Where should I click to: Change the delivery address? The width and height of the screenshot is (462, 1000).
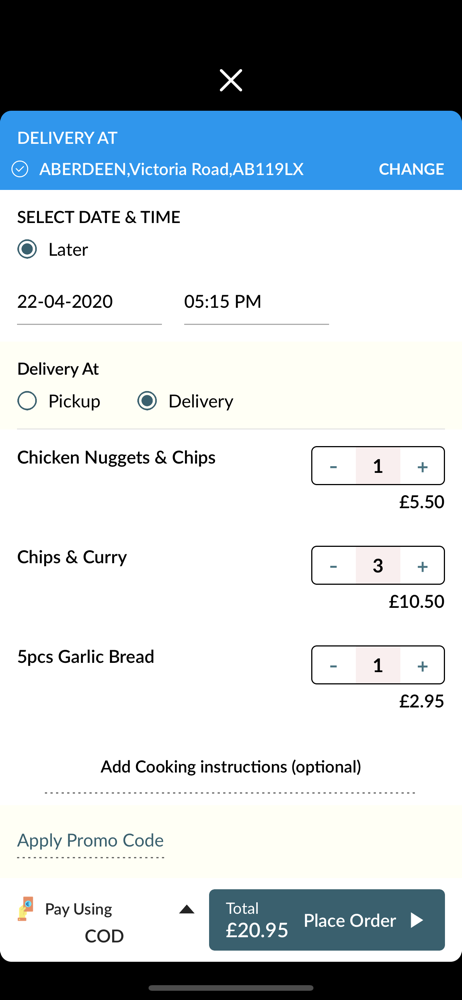click(x=411, y=169)
